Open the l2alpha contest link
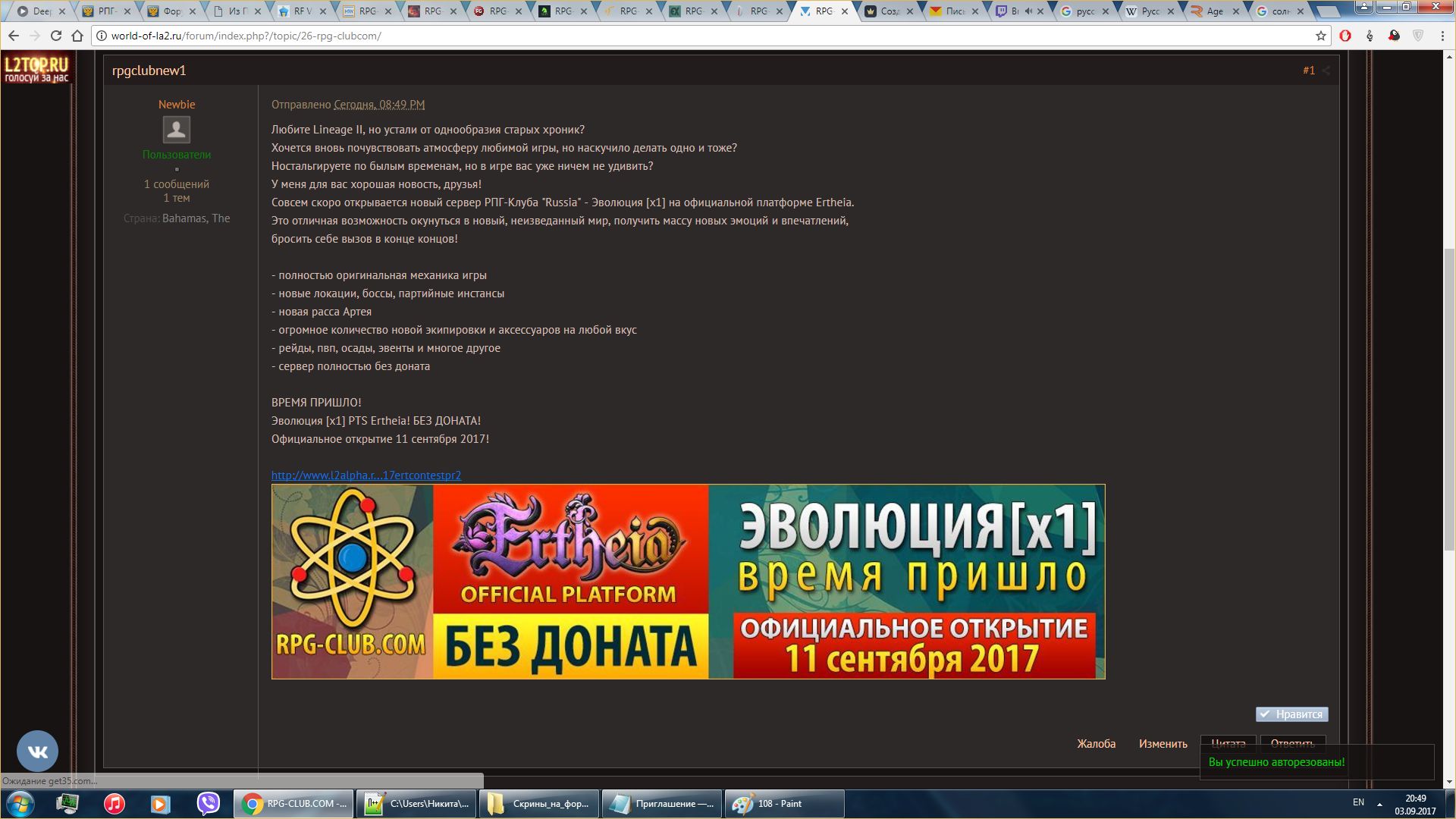The height and width of the screenshot is (819, 1456). click(366, 475)
